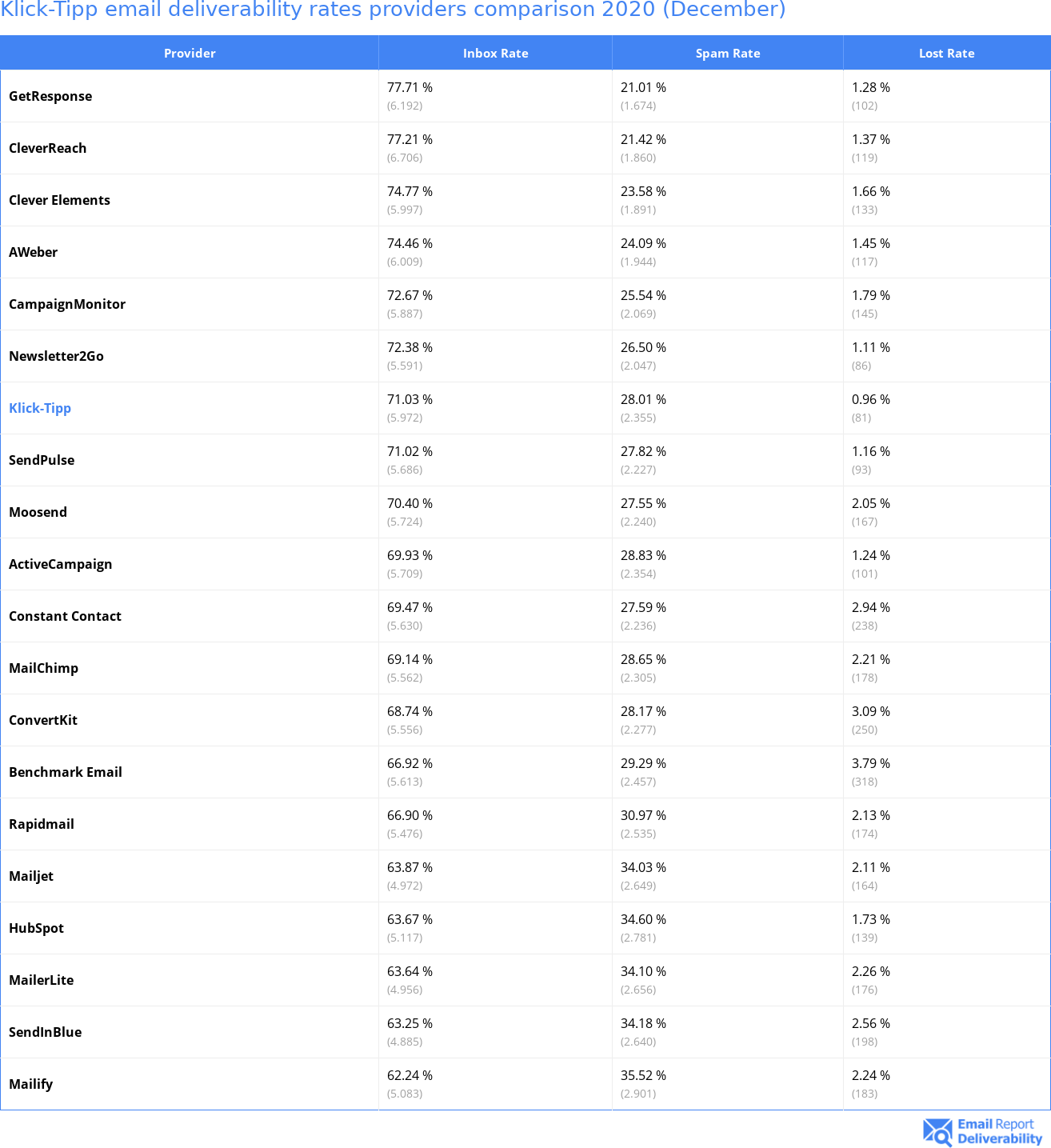Click GetResponse's 77.71 % inbox rate value

(410, 87)
